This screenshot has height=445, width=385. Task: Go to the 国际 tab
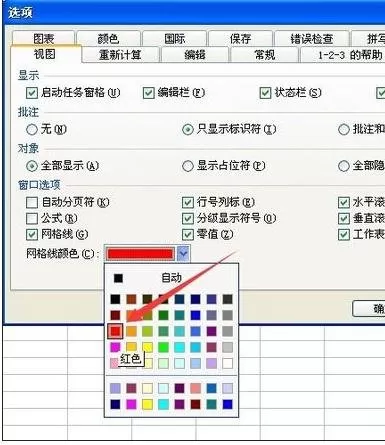click(174, 38)
